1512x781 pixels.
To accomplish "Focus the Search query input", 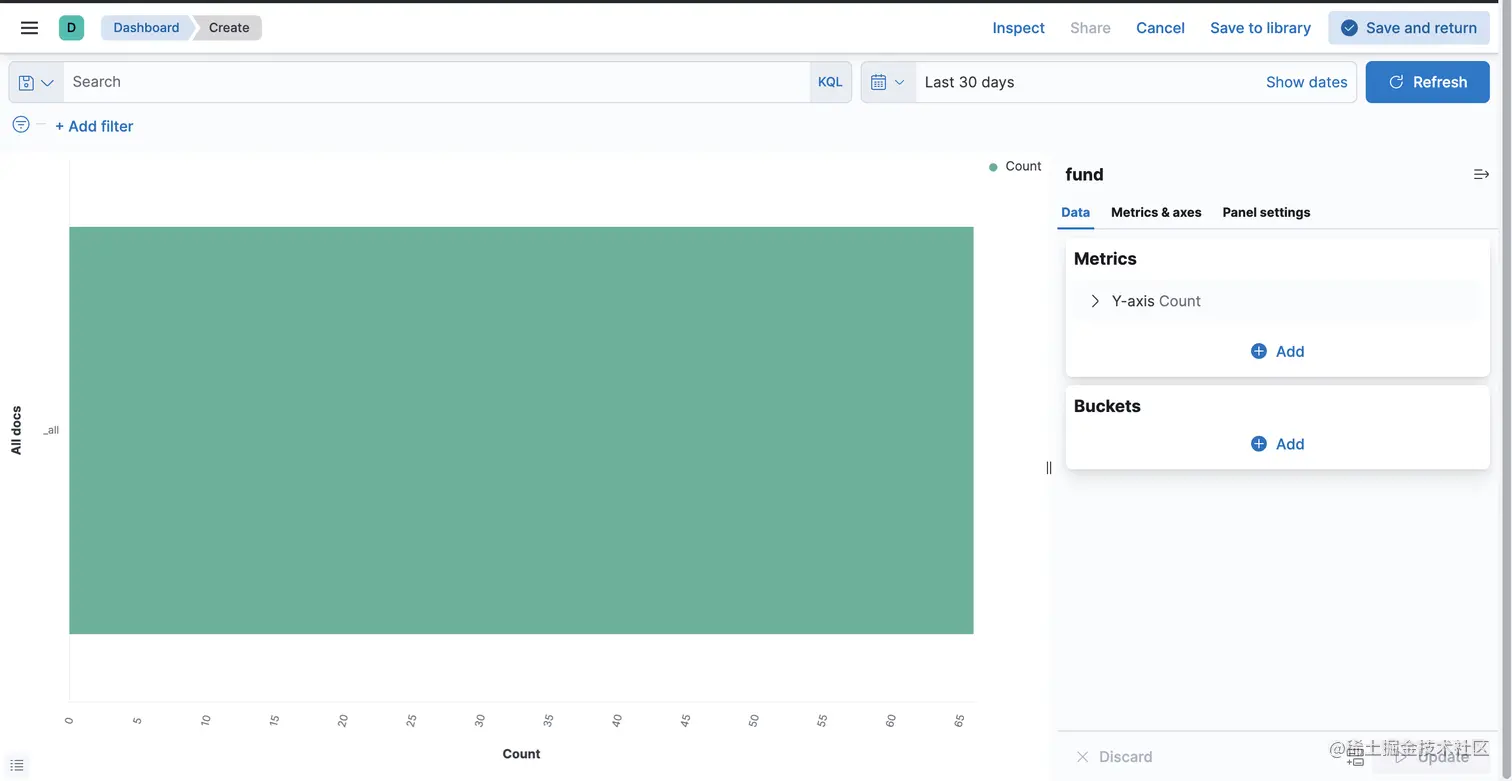I will coord(436,82).
